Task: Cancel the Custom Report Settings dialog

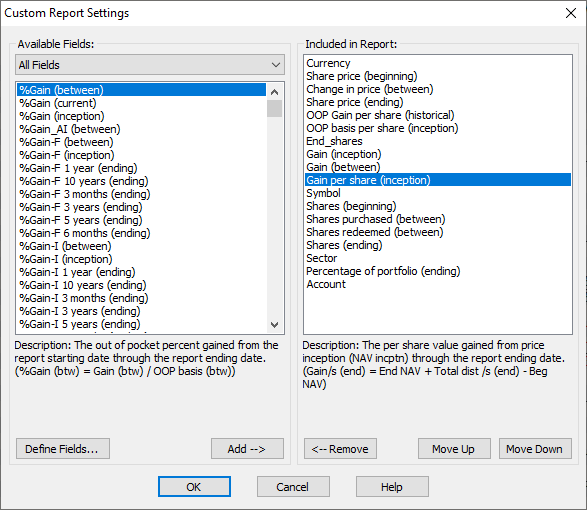Action: 293,487
